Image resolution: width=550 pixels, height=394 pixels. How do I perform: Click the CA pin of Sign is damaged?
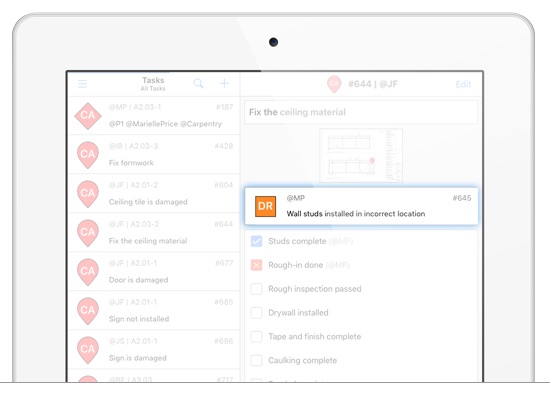tap(88, 350)
